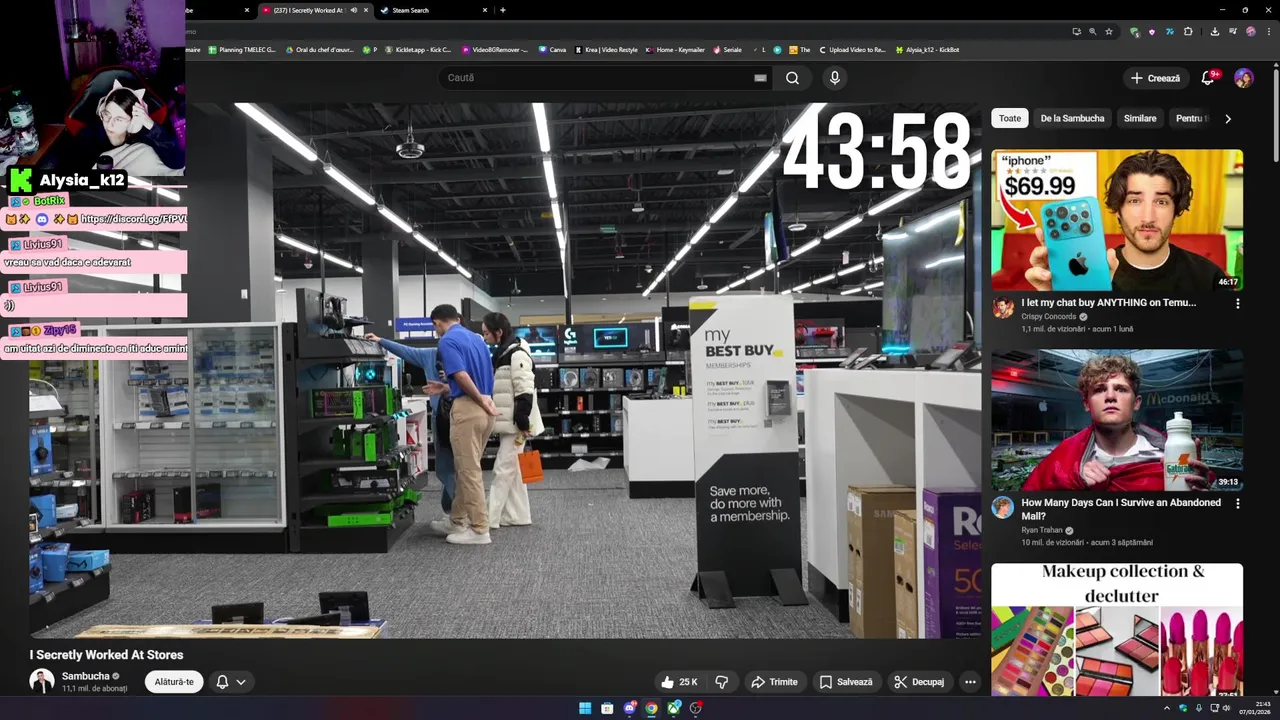The width and height of the screenshot is (1280, 720).
Task: Open Xbox app in taskbar
Action: click(x=674, y=708)
